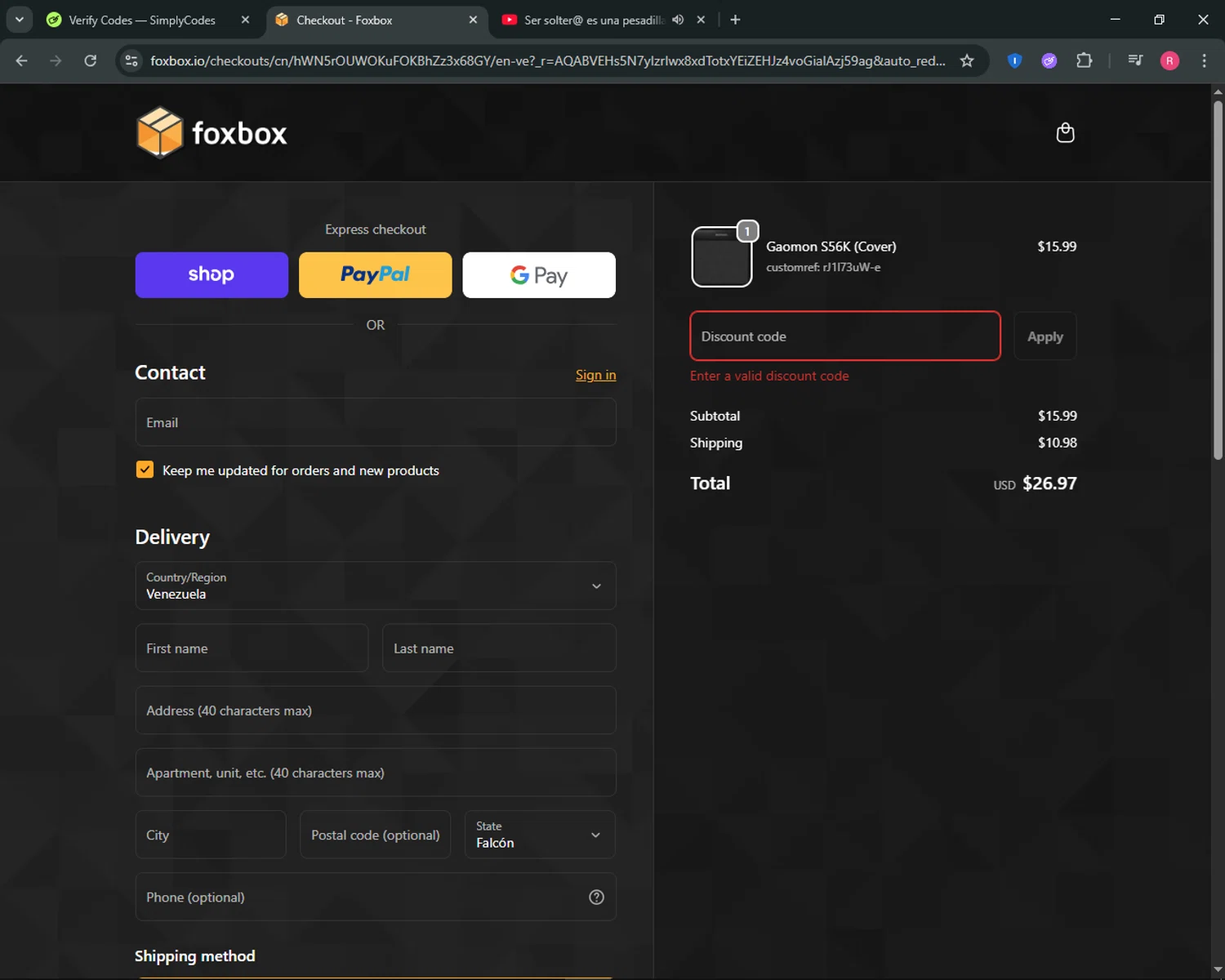Focus the Discount code field
Screen dimensions: 1225x980
[x=845, y=336]
